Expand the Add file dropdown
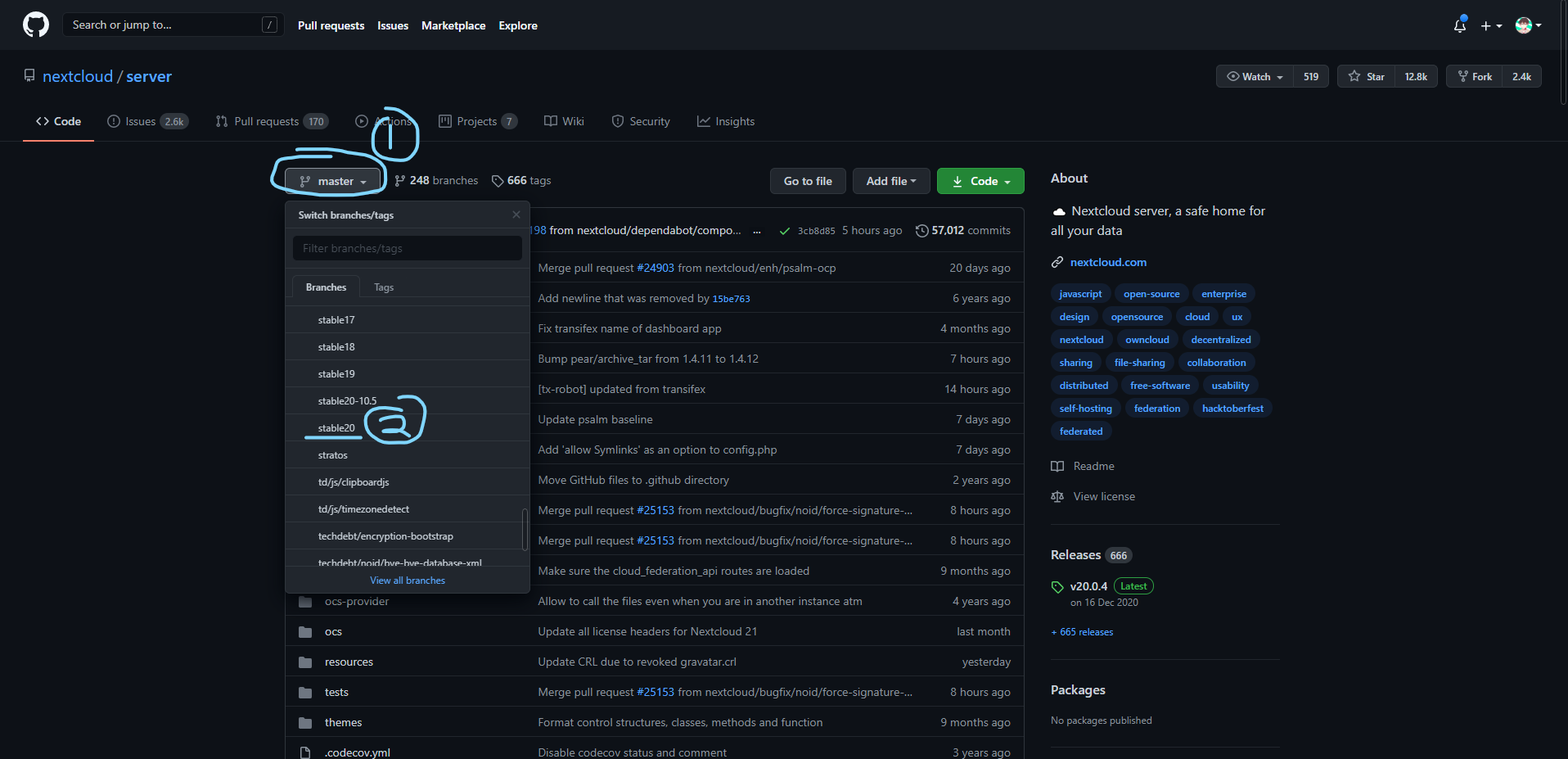The height and width of the screenshot is (759, 1568). 891,181
